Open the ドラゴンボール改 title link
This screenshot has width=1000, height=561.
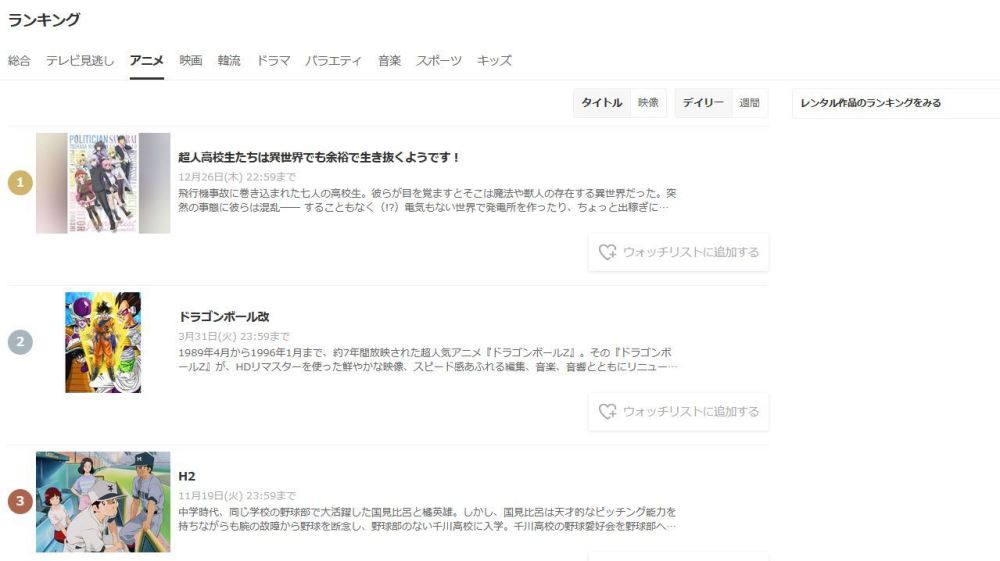coord(224,317)
